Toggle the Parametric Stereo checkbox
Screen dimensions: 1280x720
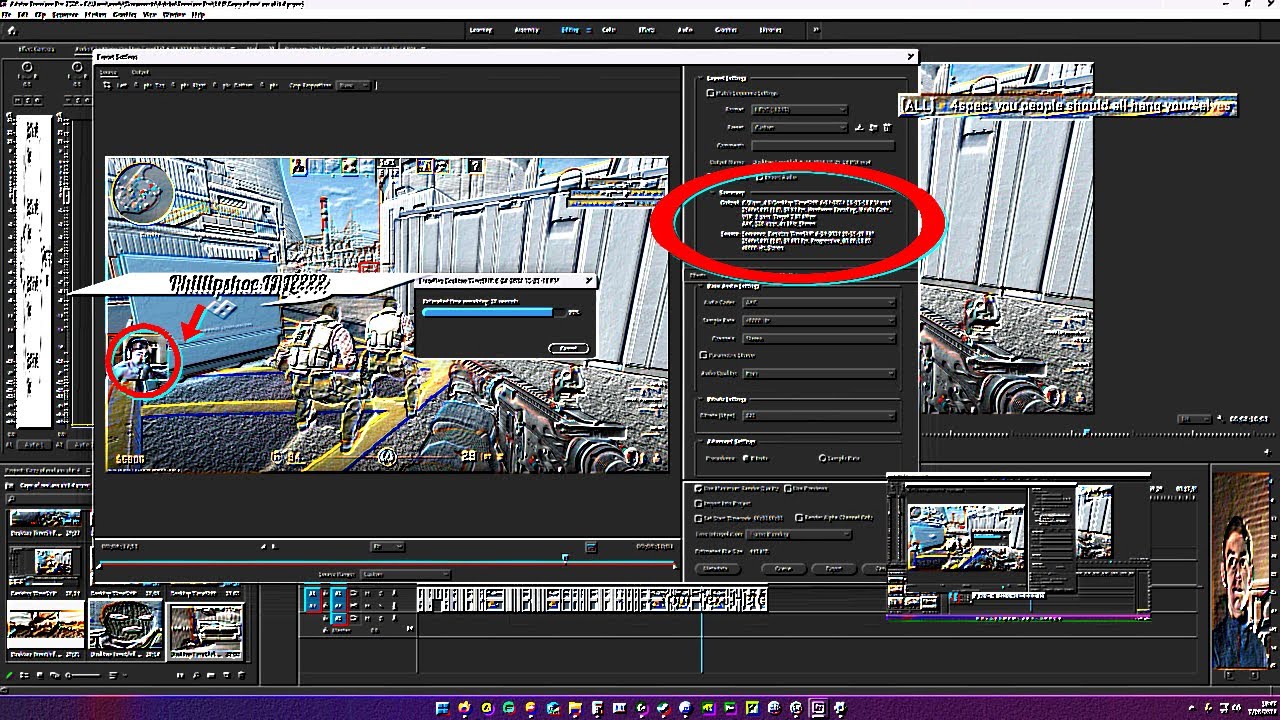coord(704,355)
